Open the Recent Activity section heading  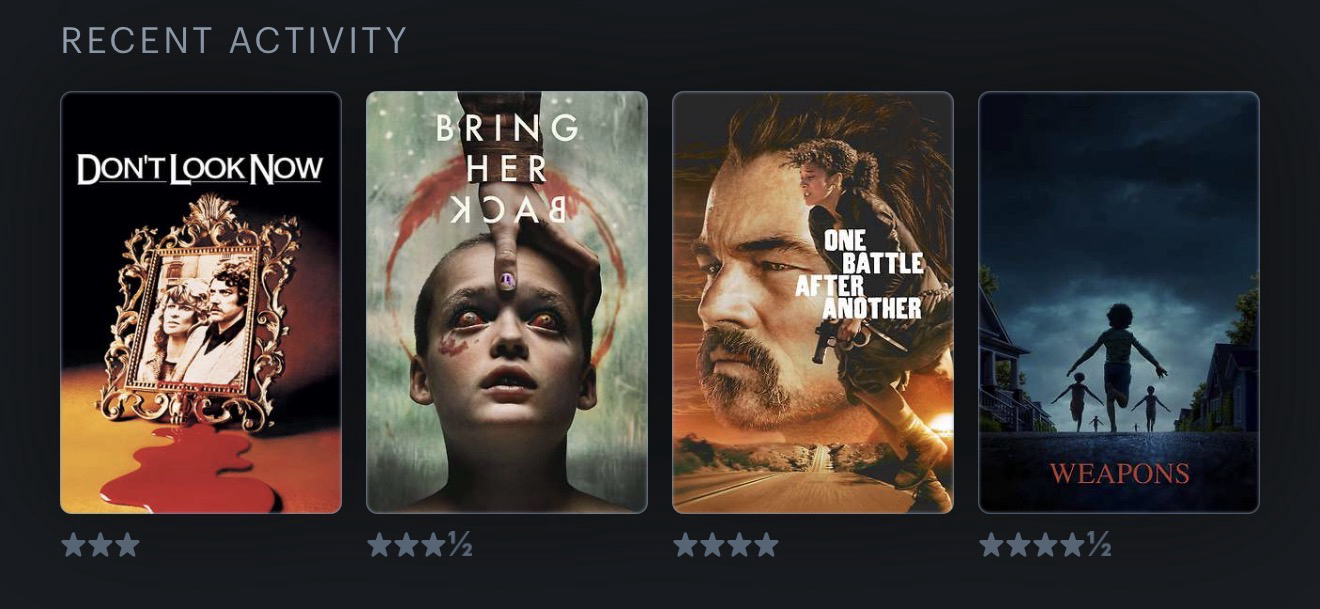[234, 41]
